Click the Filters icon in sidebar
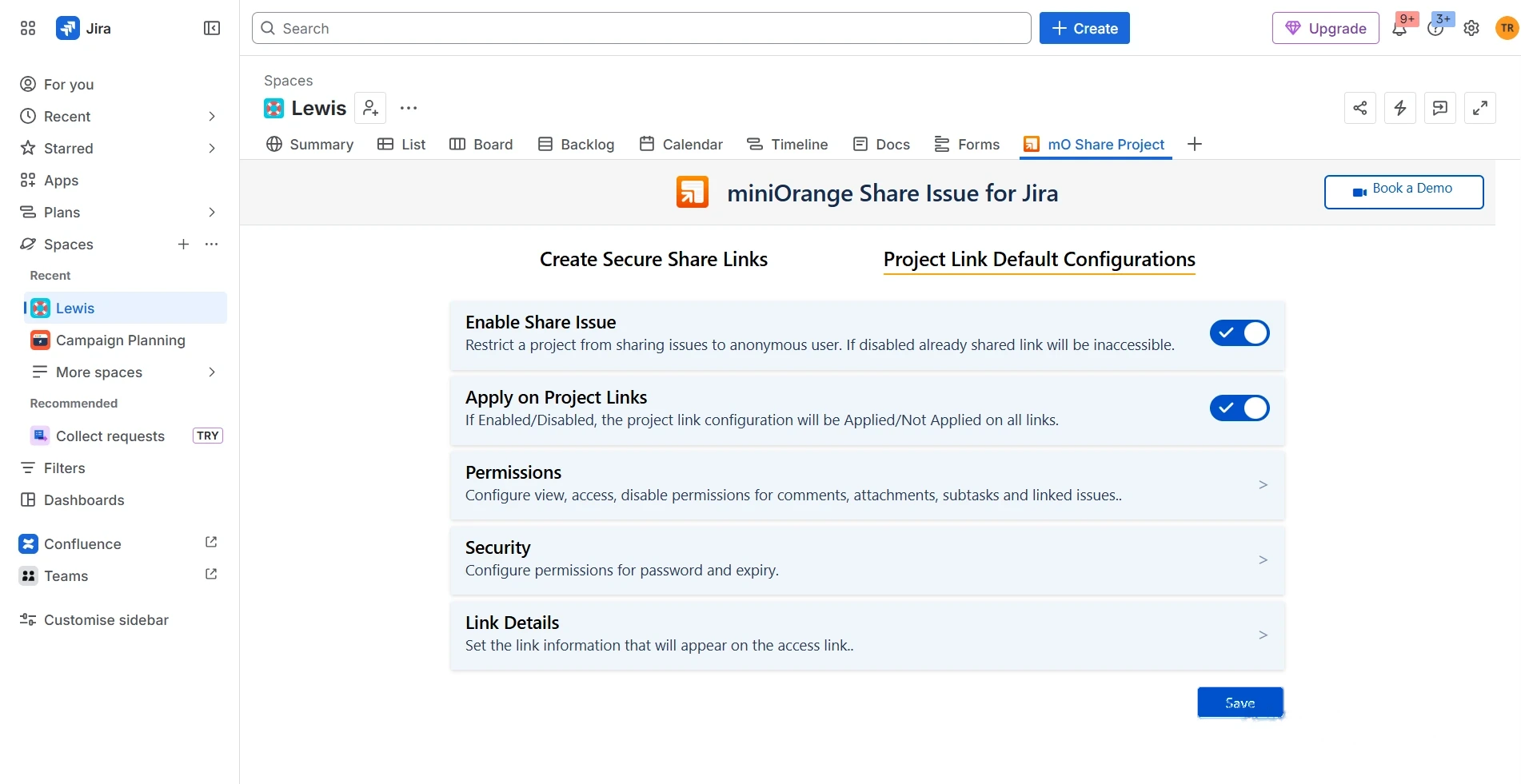The image size is (1521, 784). pos(28,468)
